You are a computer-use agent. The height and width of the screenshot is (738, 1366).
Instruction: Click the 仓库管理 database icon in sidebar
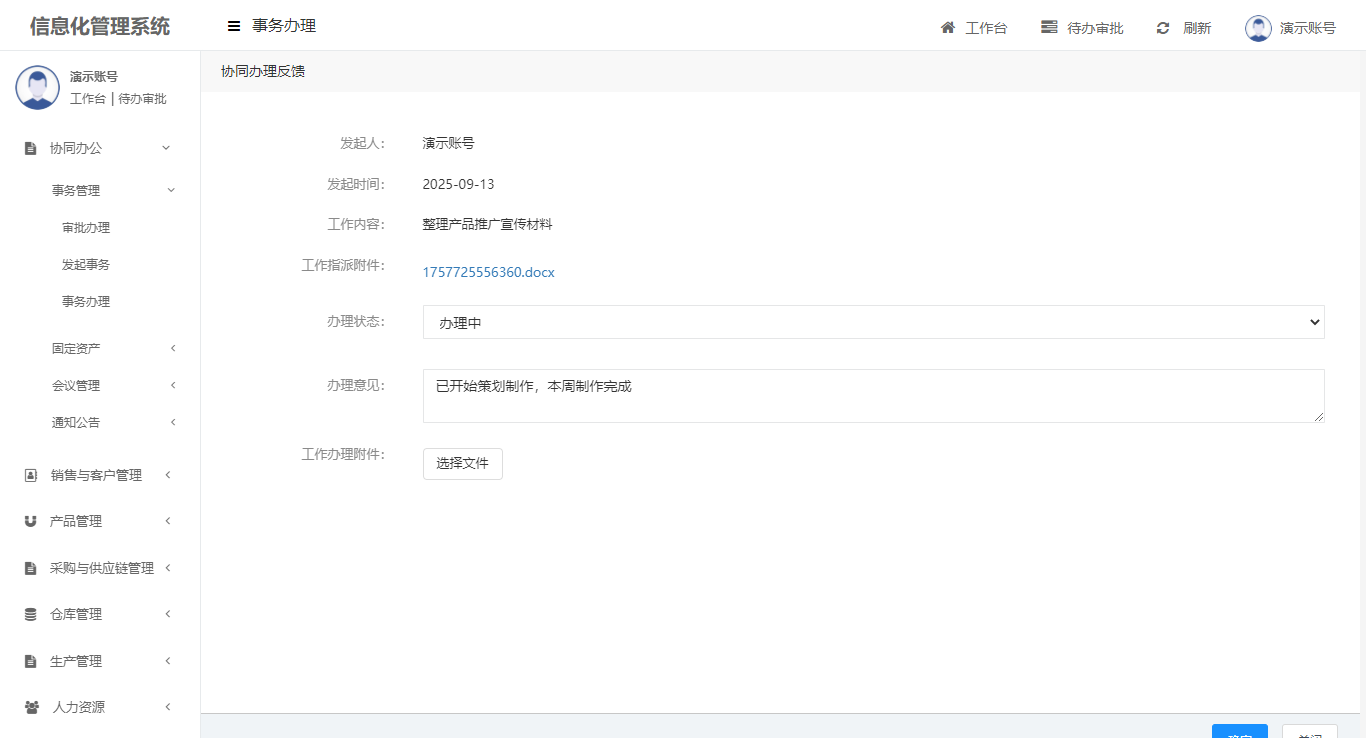click(31, 615)
